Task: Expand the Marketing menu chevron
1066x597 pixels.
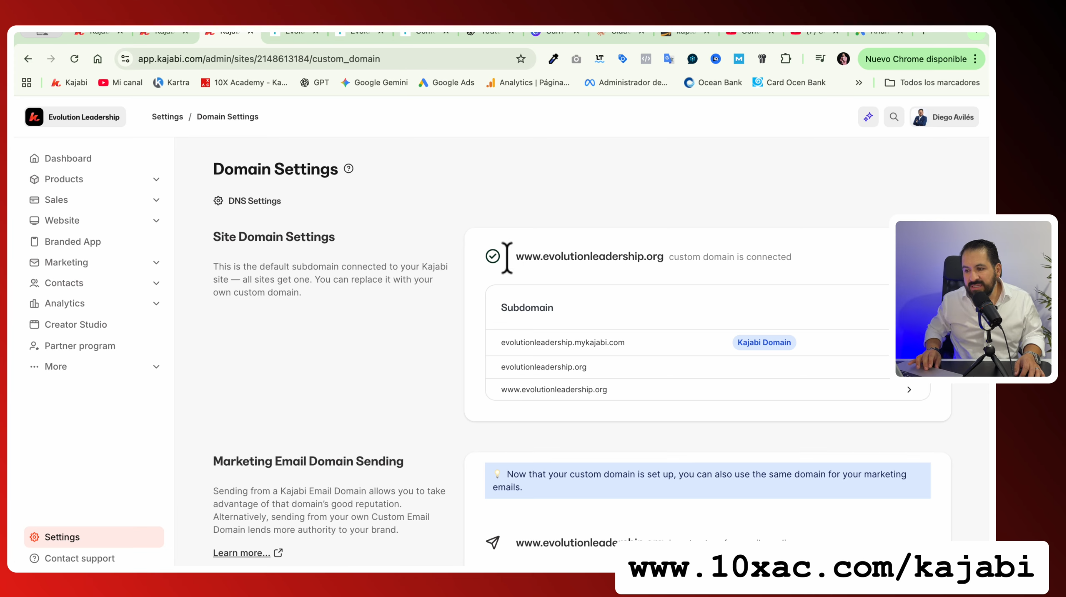Action: [156, 262]
